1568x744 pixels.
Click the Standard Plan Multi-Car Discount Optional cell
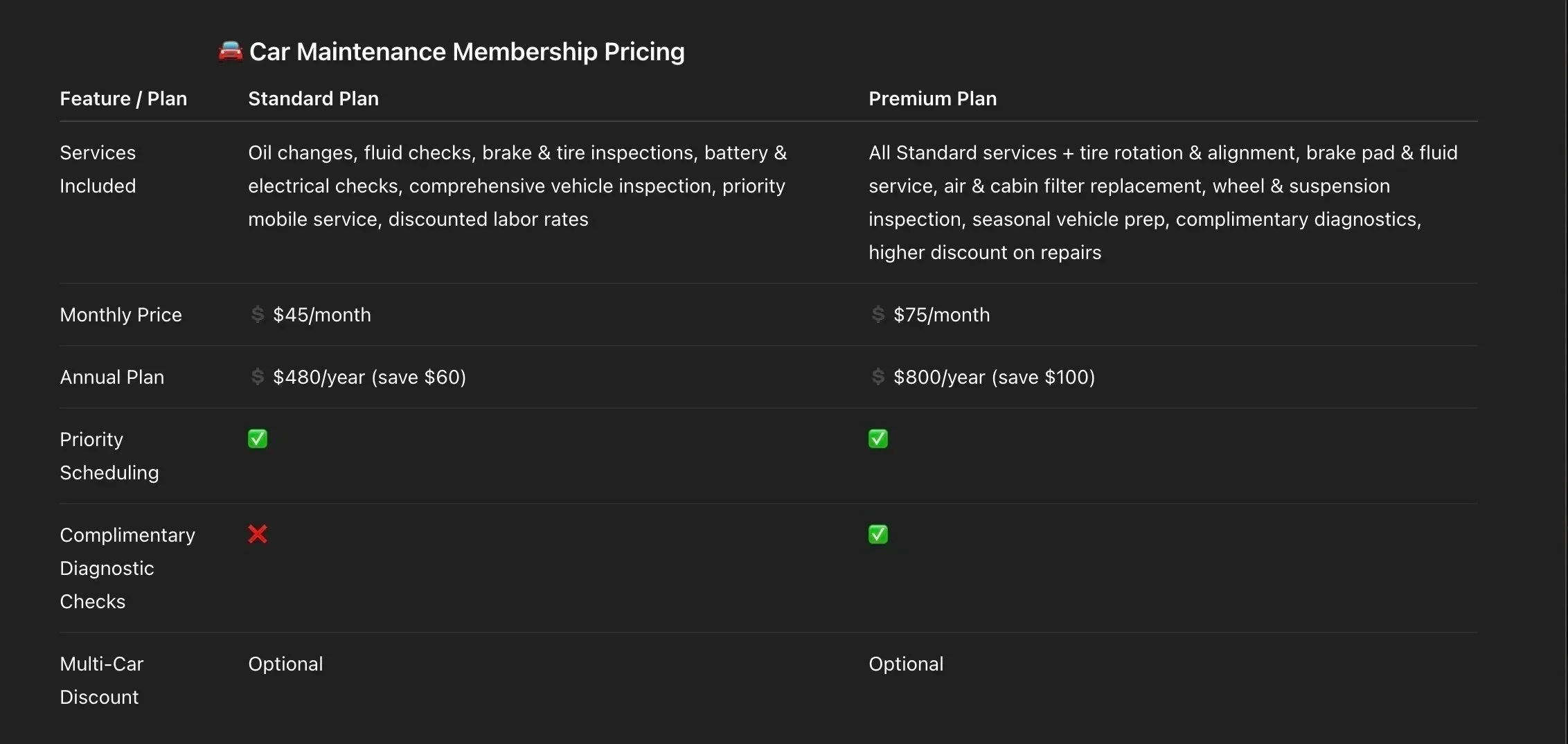click(285, 664)
